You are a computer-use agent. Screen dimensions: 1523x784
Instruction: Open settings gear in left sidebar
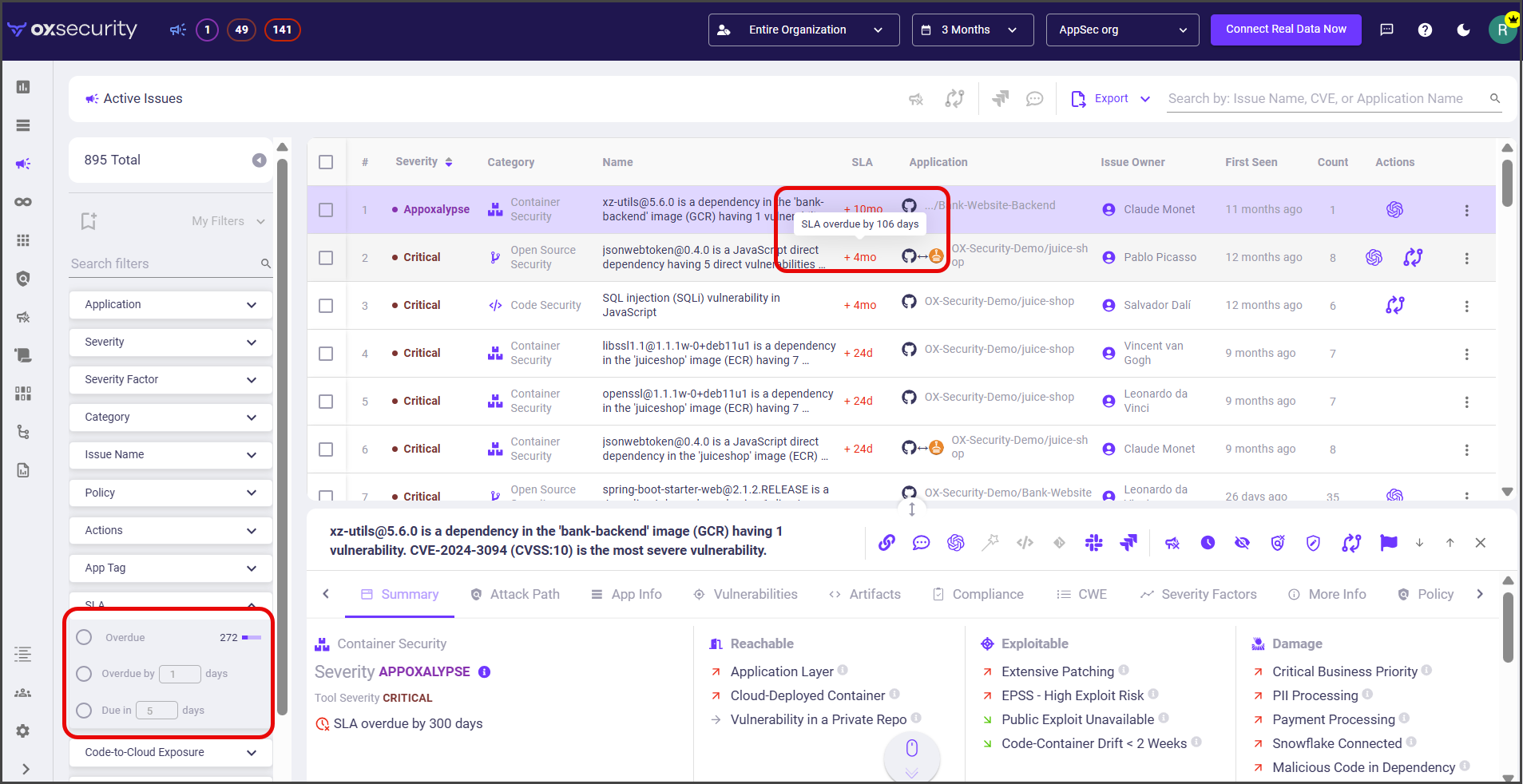point(23,731)
